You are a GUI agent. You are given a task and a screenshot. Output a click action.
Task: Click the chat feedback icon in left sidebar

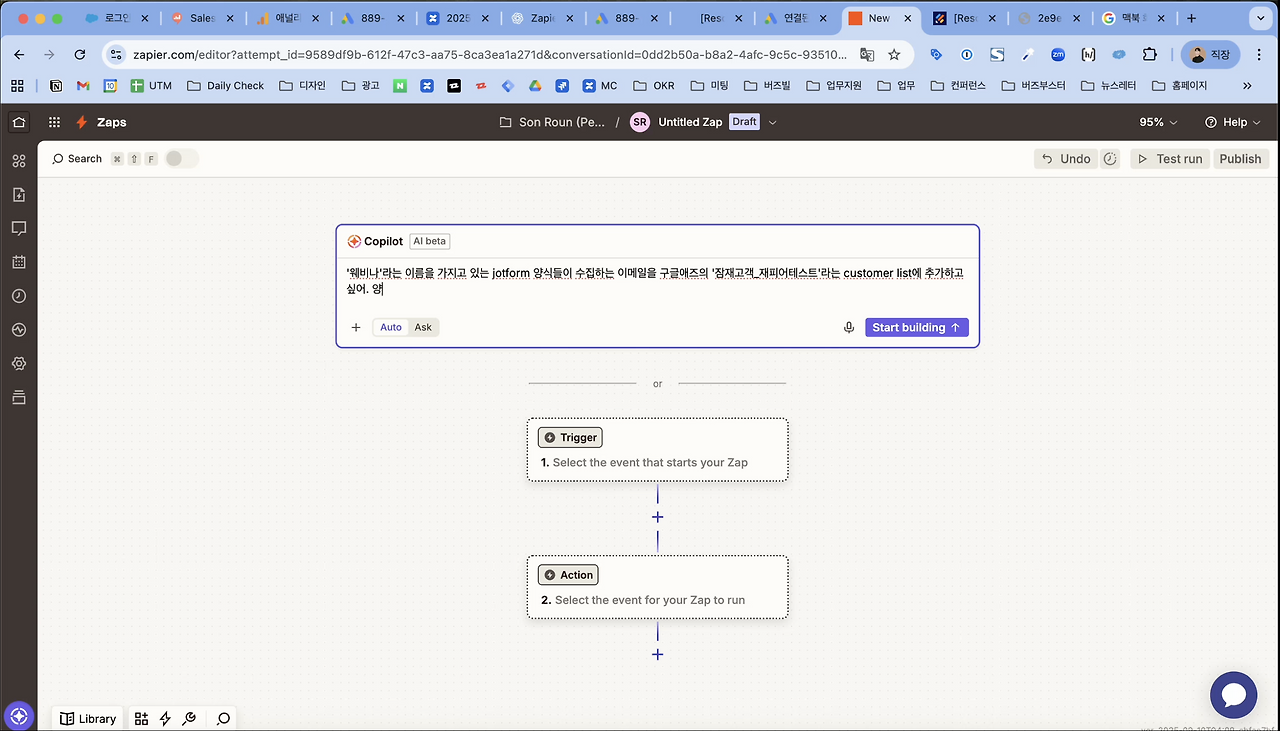pos(18,228)
